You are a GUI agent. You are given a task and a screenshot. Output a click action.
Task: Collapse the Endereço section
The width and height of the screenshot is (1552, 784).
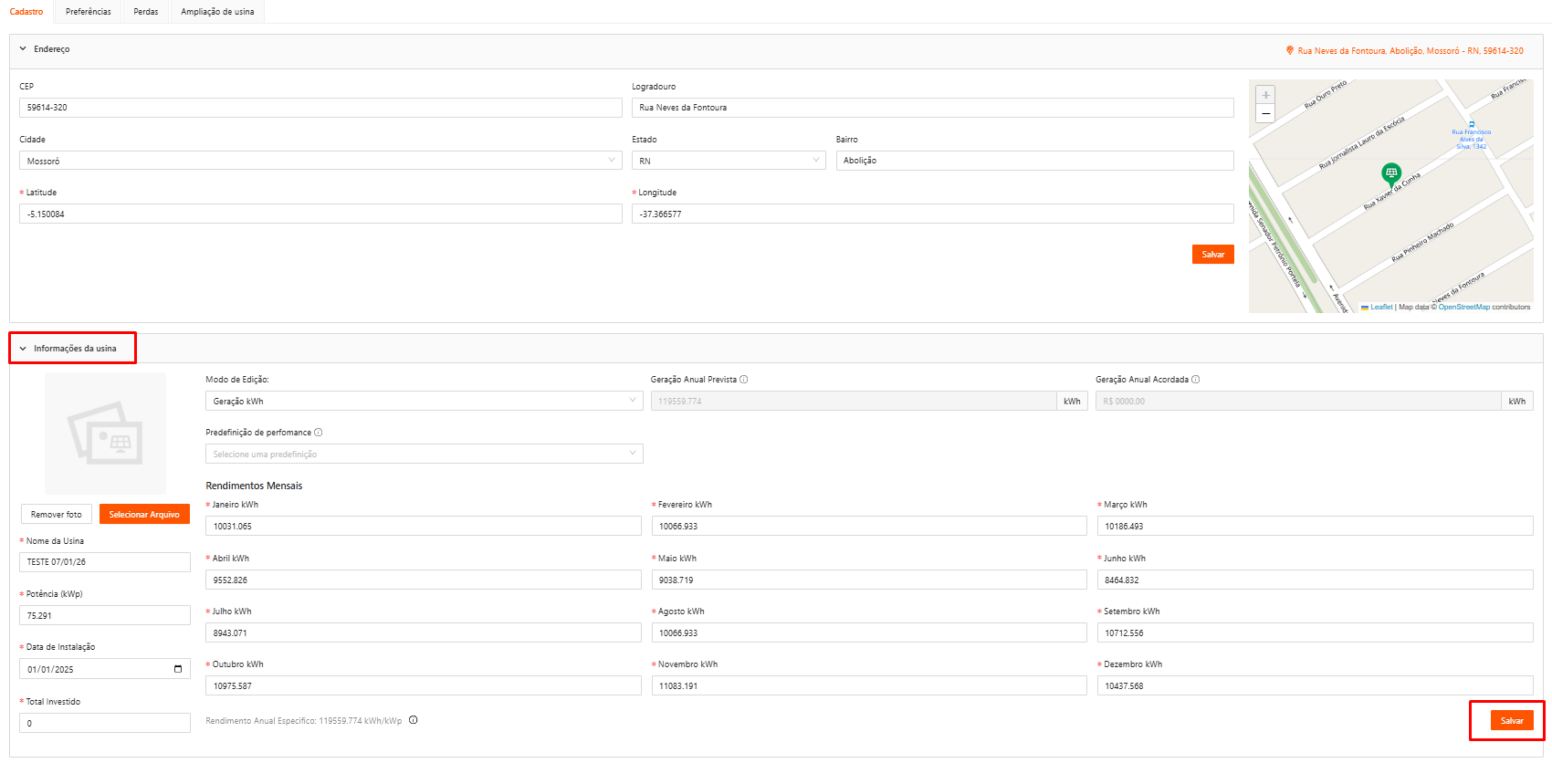[x=23, y=49]
